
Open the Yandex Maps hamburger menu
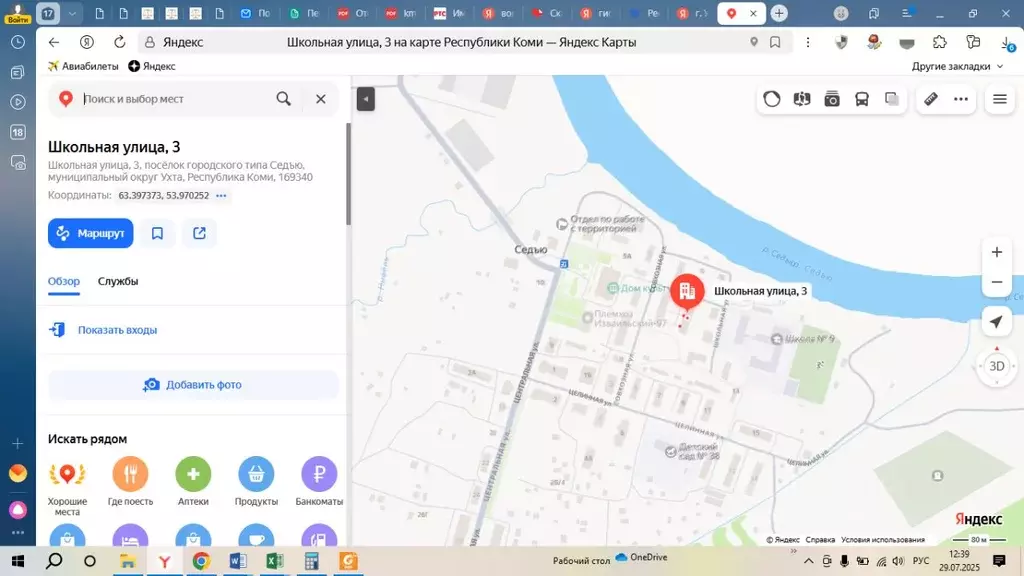point(1000,99)
